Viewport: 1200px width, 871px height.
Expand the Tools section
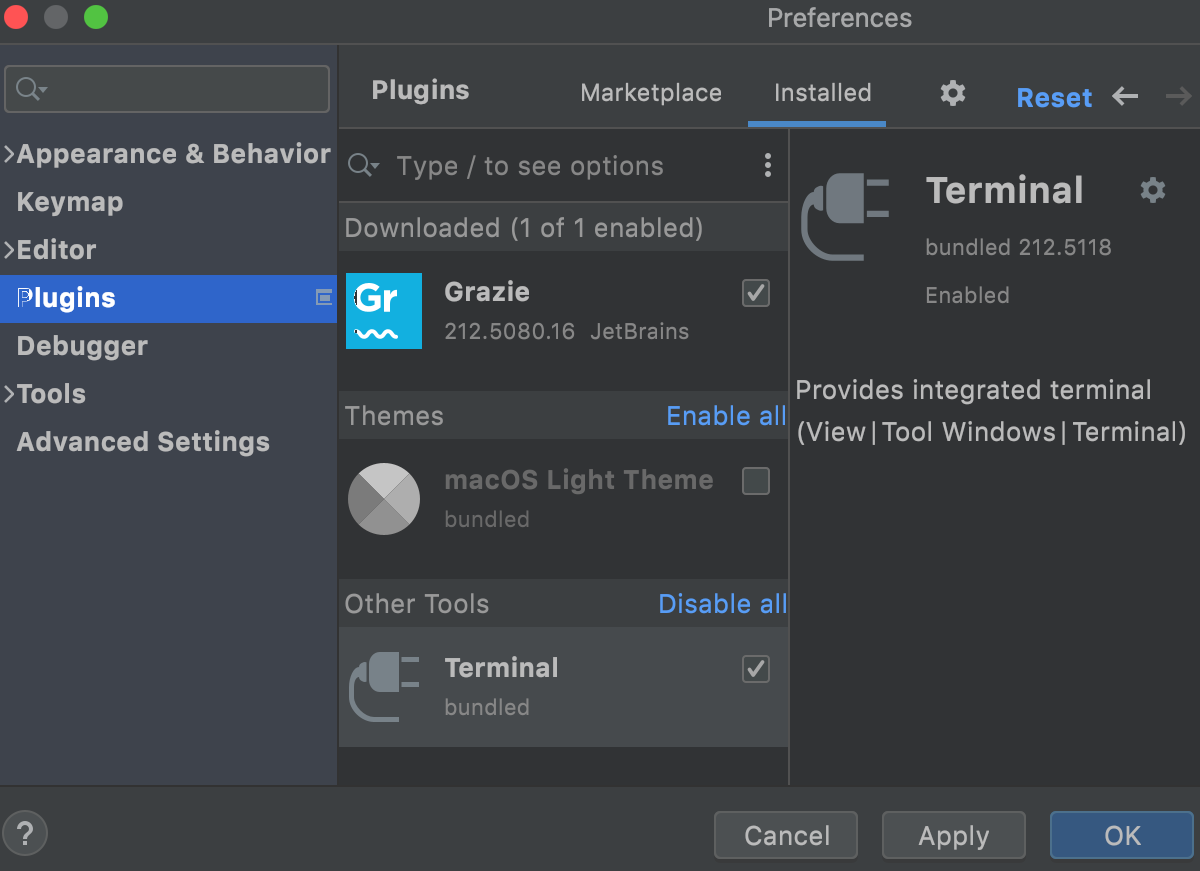click(x=8, y=394)
